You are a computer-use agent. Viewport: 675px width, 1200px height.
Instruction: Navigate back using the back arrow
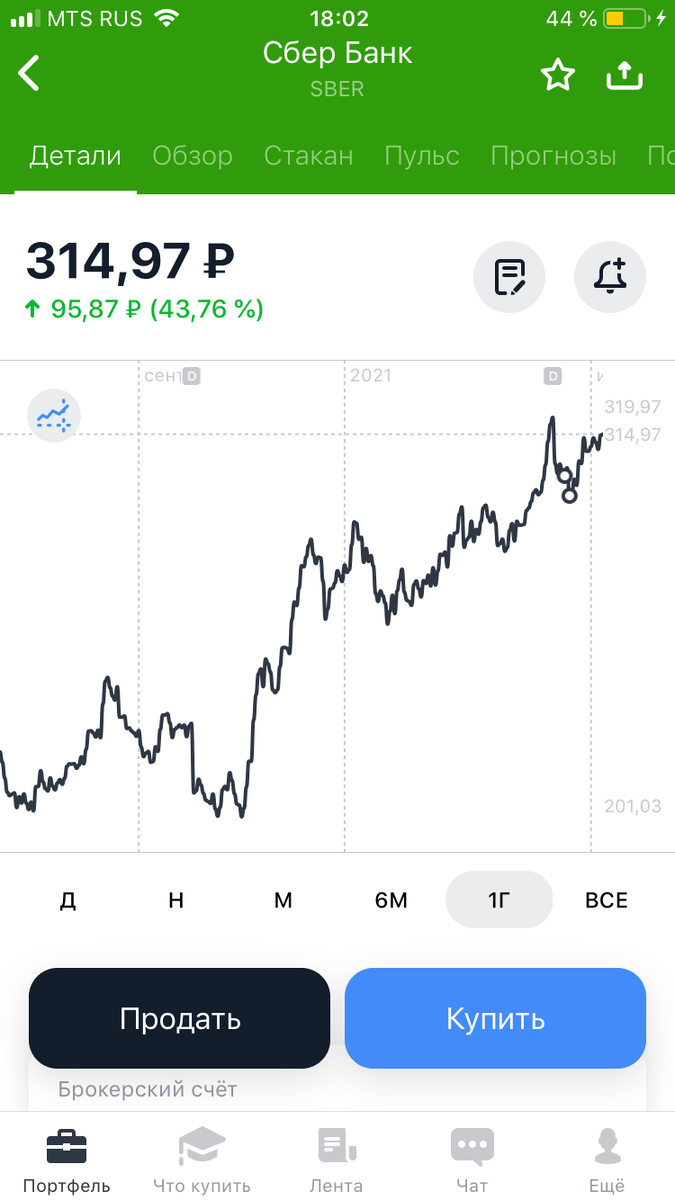coord(28,73)
